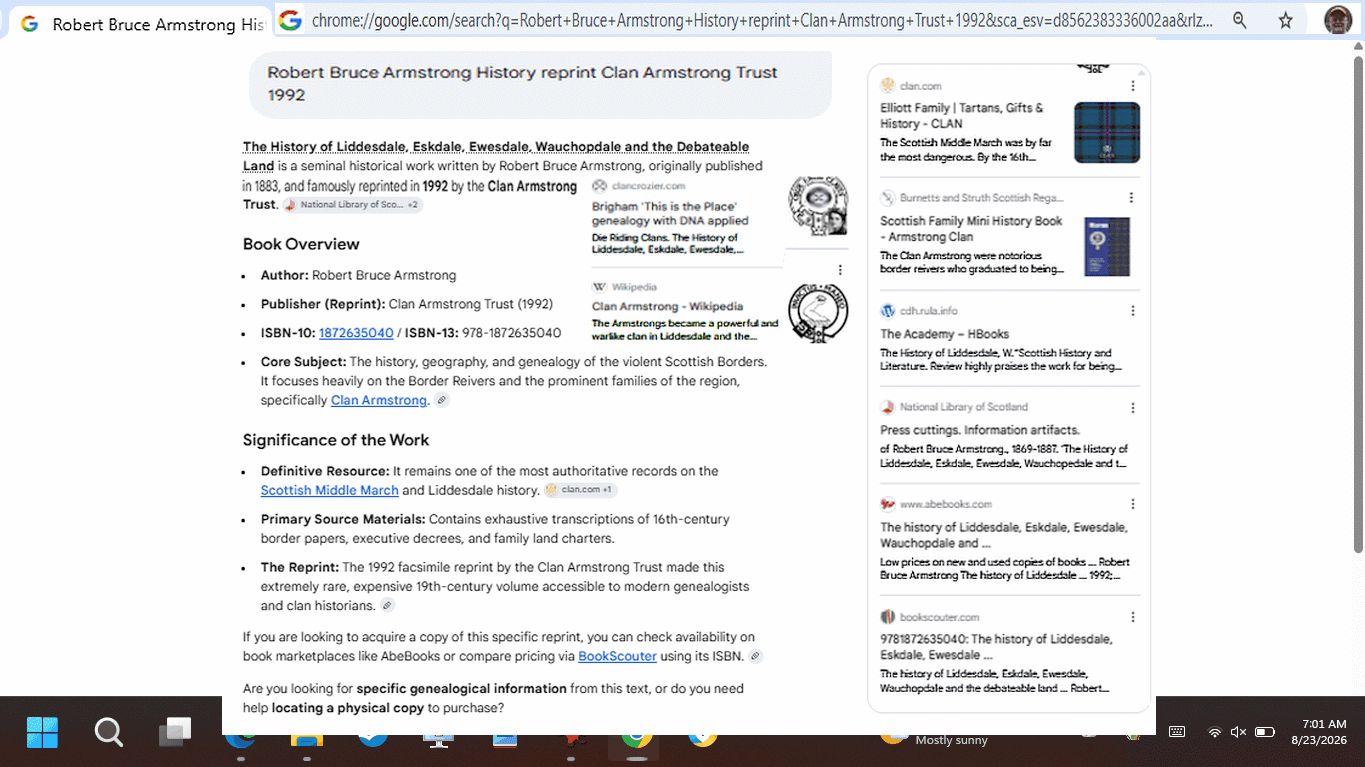Click the Google favicon in the browser tab
Viewport: 1365px width, 767px height.
(x=30, y=24)
